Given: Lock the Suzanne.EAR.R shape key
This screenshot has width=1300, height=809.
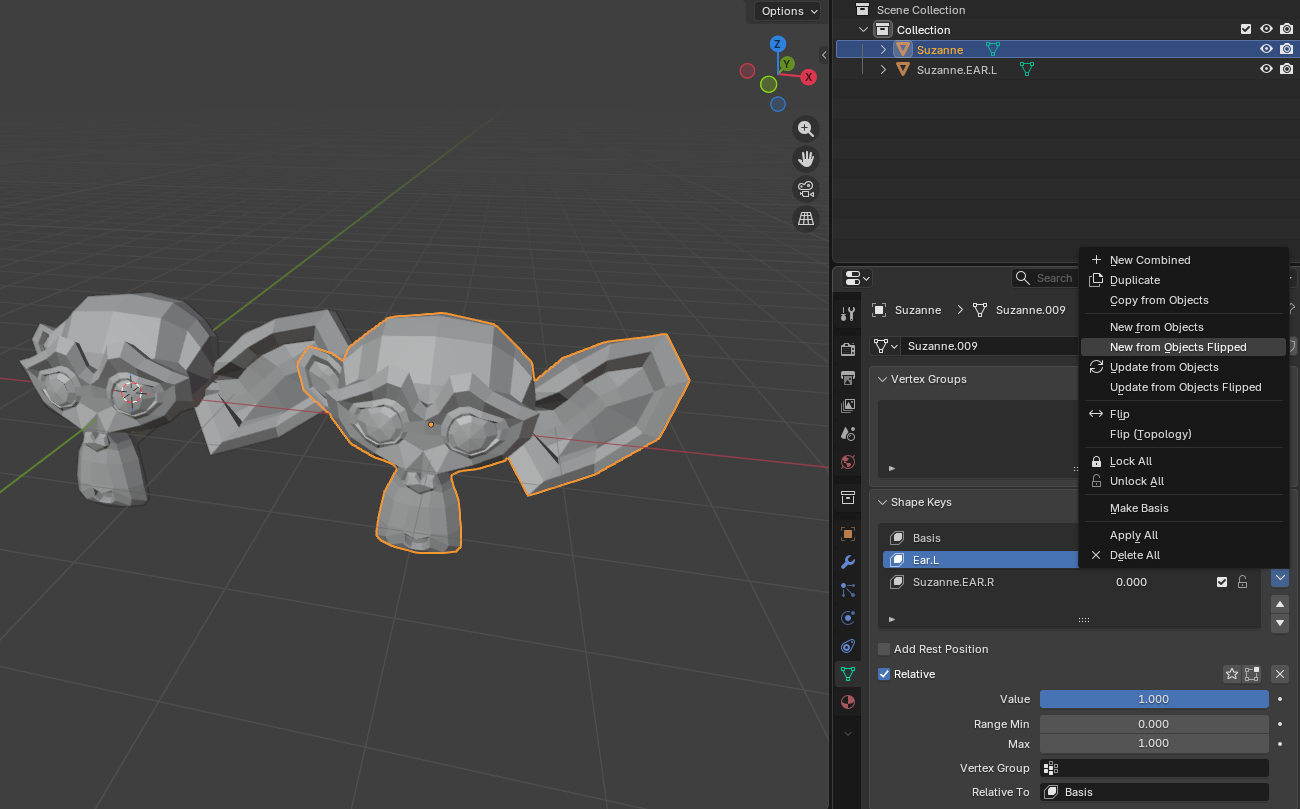Looking at the screenshot, I should 1242,582.
